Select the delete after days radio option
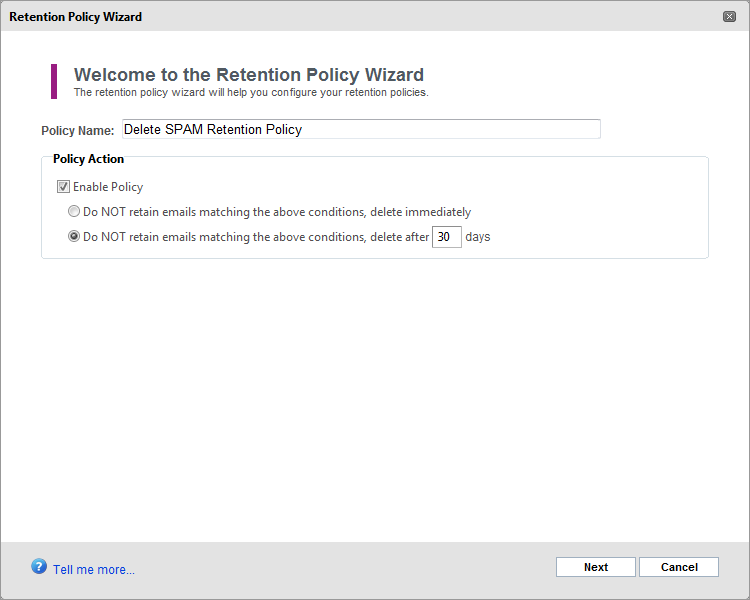 [x=74, y=236]
